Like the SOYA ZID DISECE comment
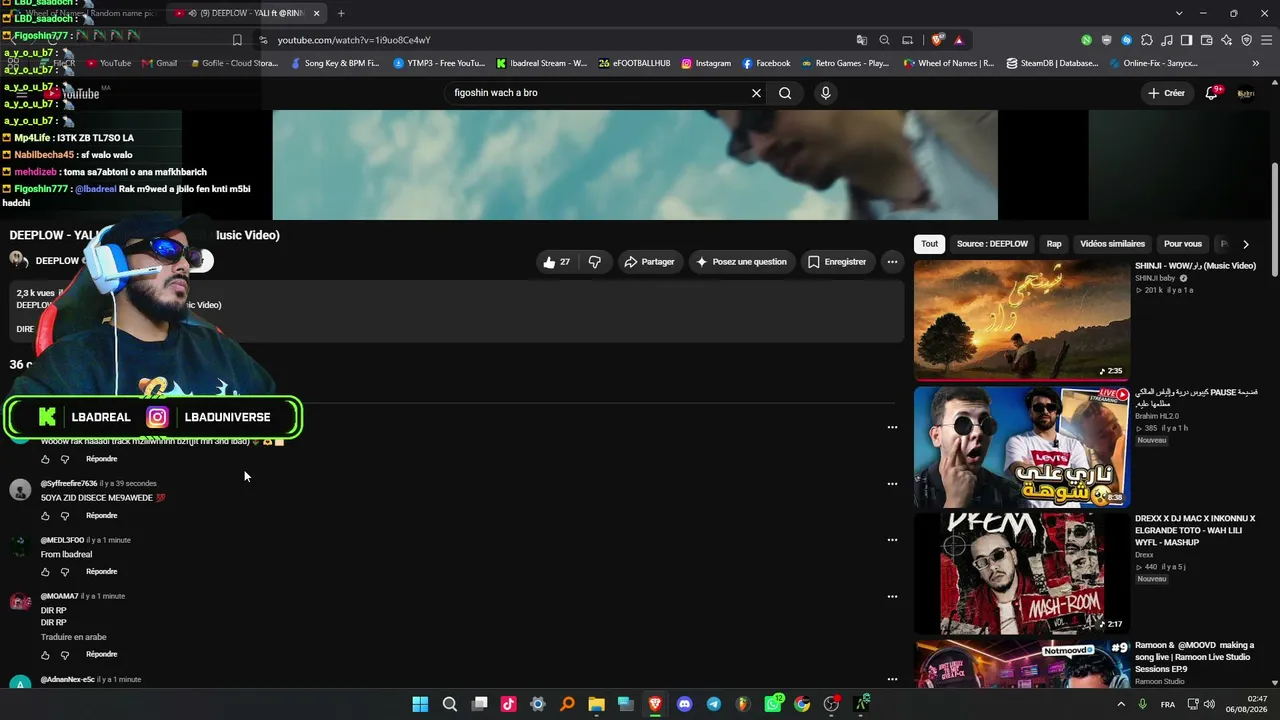This screenshot has height=720, width=1280. click(45, 516)
